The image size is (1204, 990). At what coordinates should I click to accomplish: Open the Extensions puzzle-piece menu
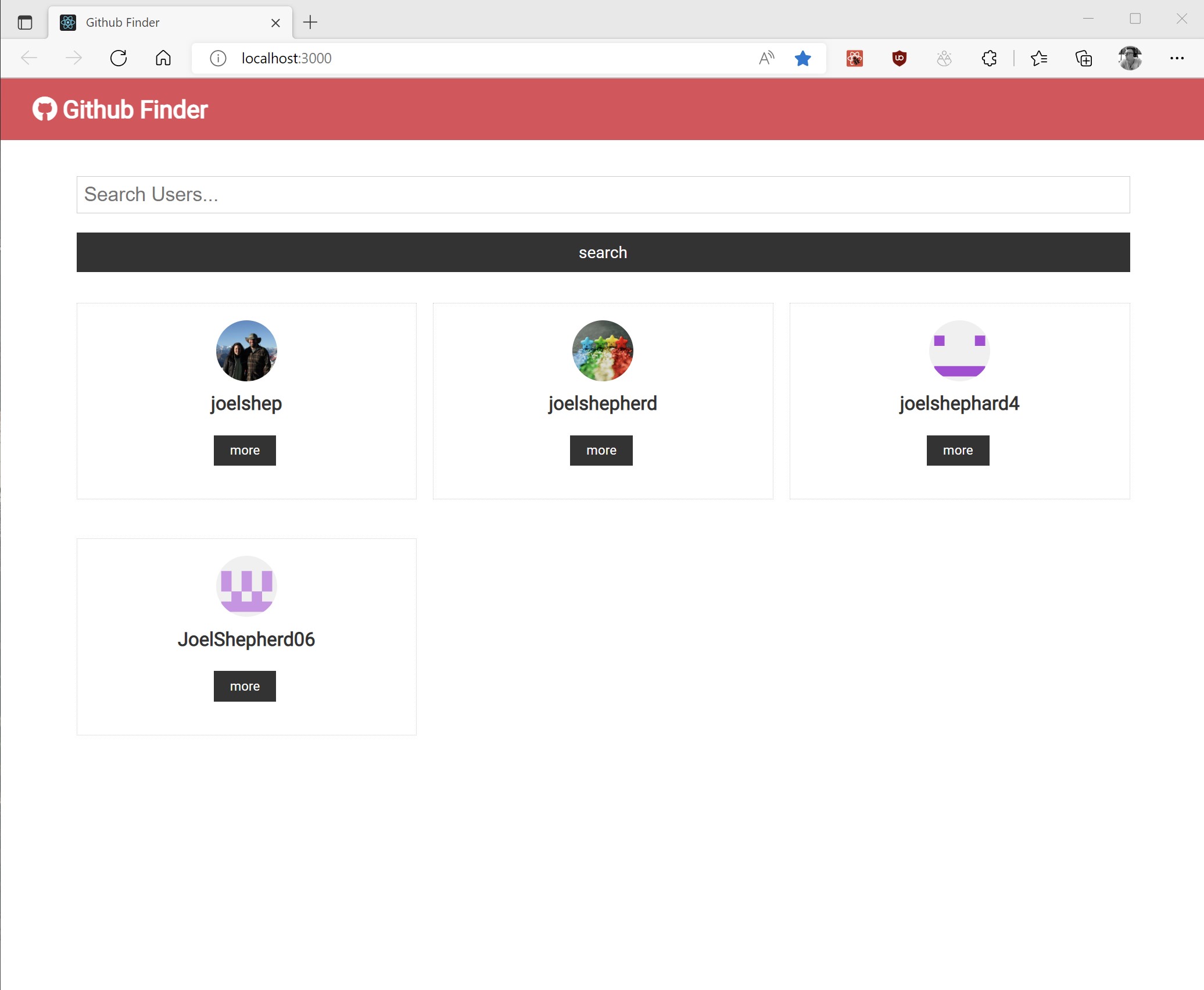point(989,58)
